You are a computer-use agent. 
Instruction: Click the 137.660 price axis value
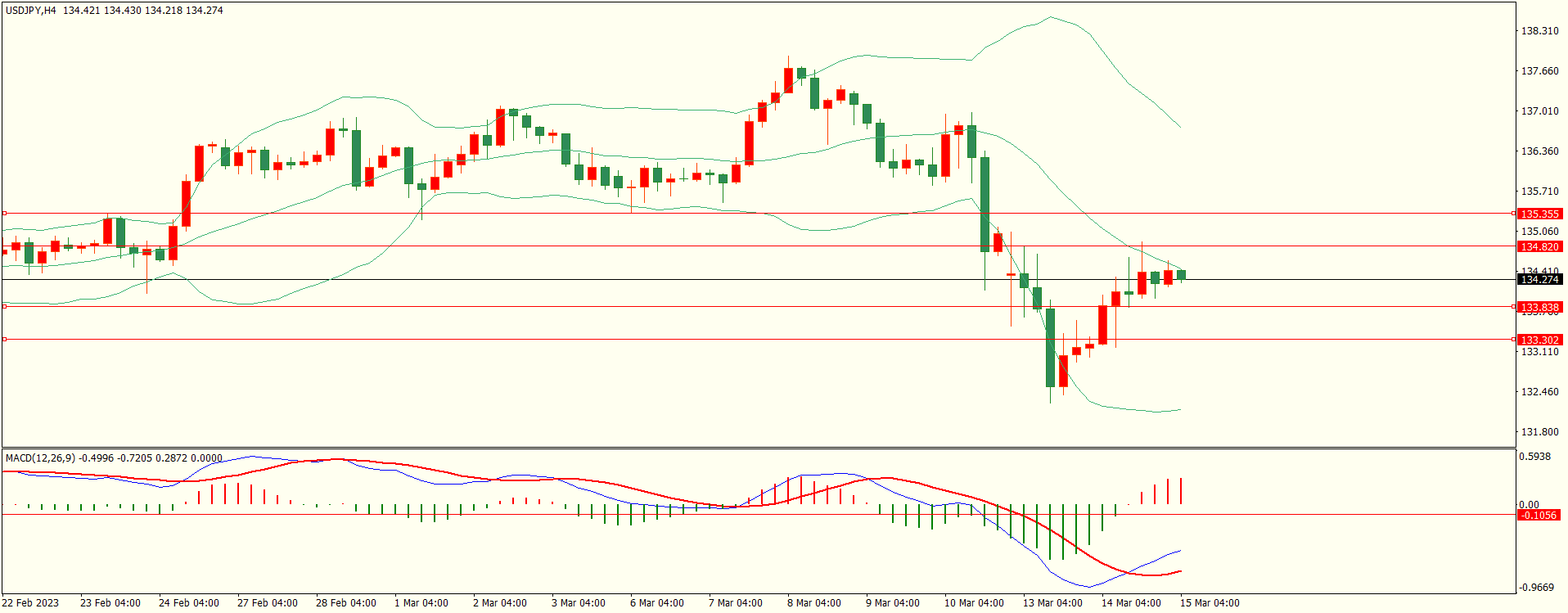pyautogui.click(x=1539, y=71)
